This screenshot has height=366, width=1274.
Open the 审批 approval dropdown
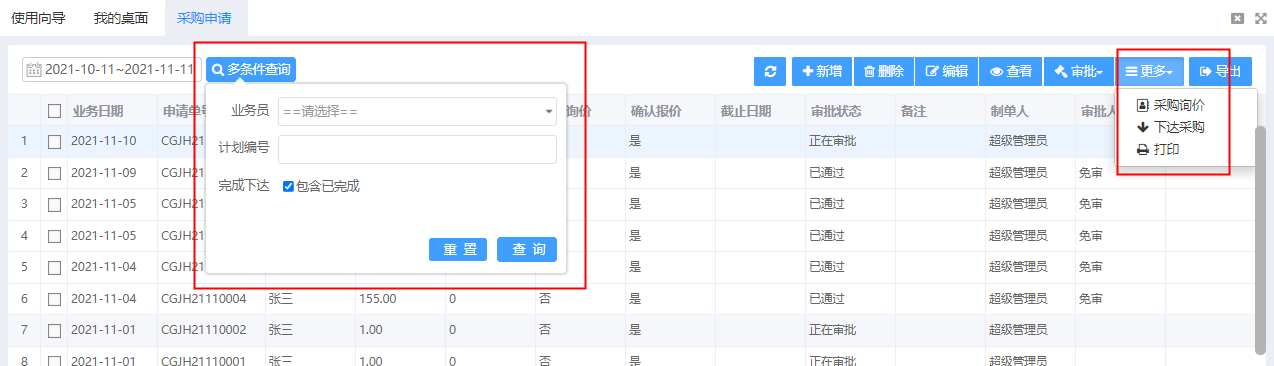pos(1078,71)
